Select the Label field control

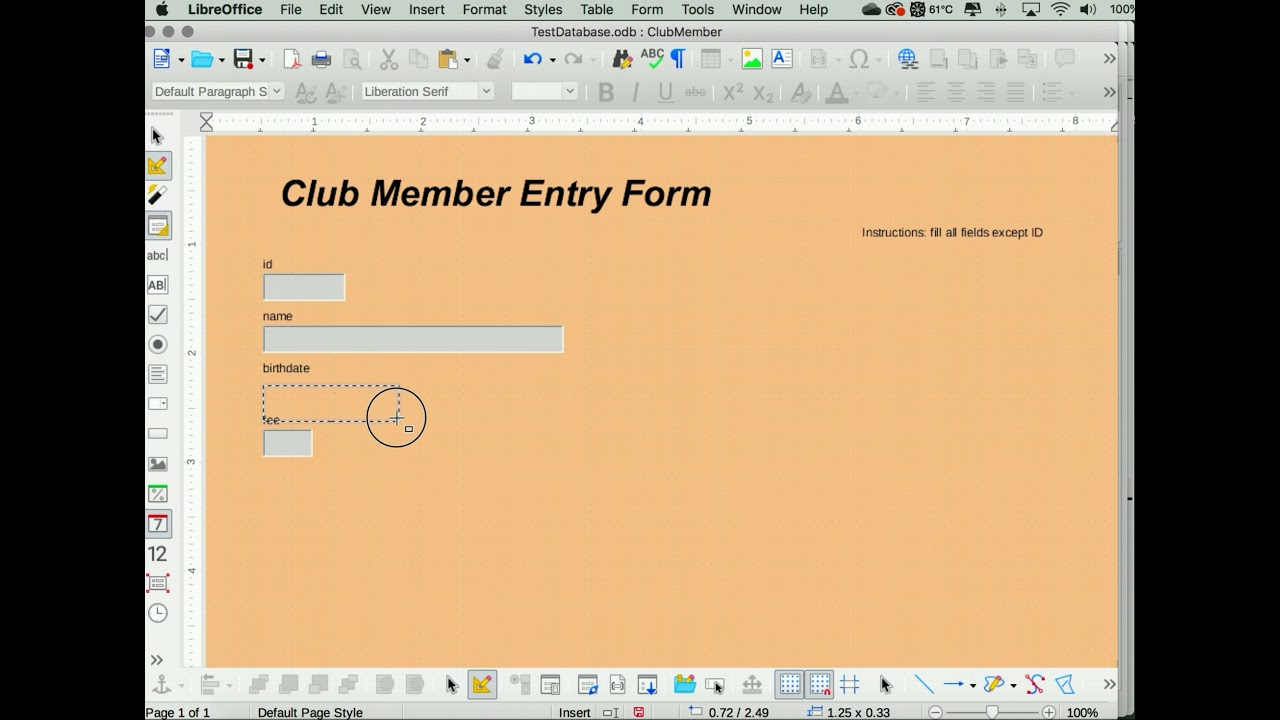point(158,255)
